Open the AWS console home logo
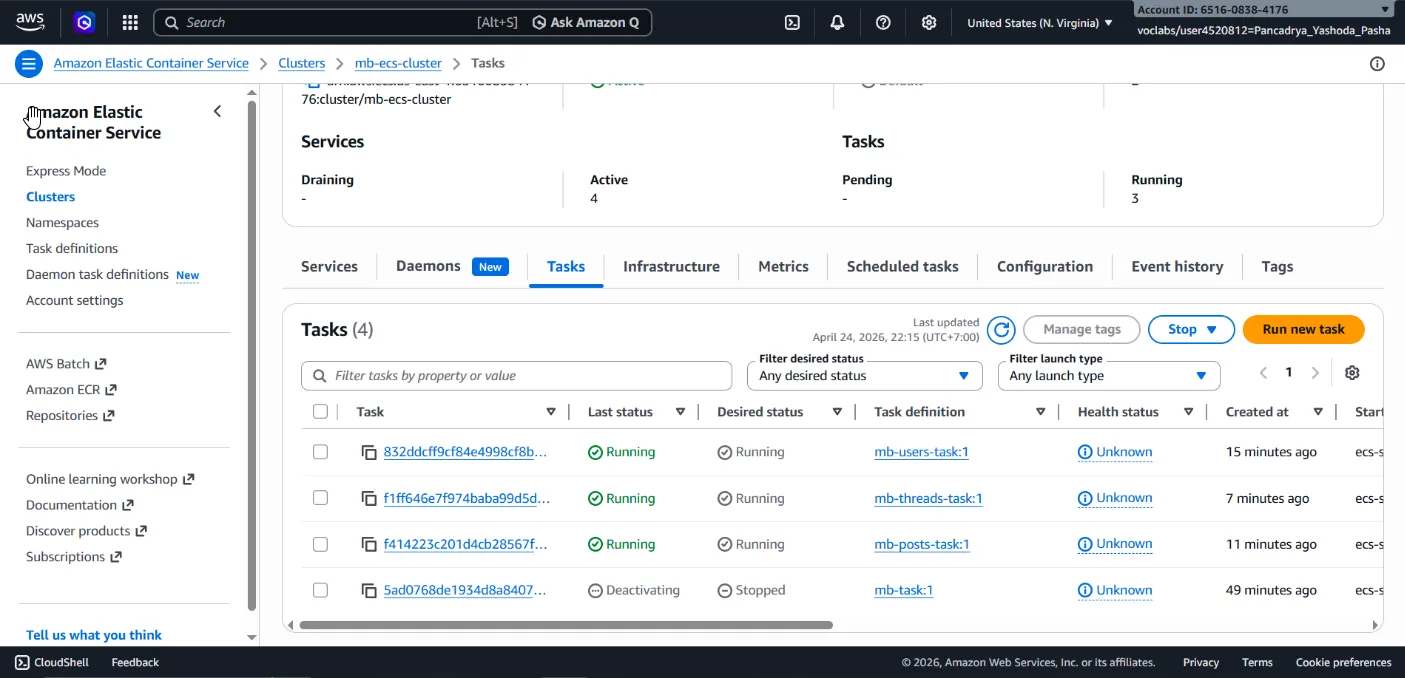The image size is (1405, 678). pyautogui.click(x=30, y=22)
